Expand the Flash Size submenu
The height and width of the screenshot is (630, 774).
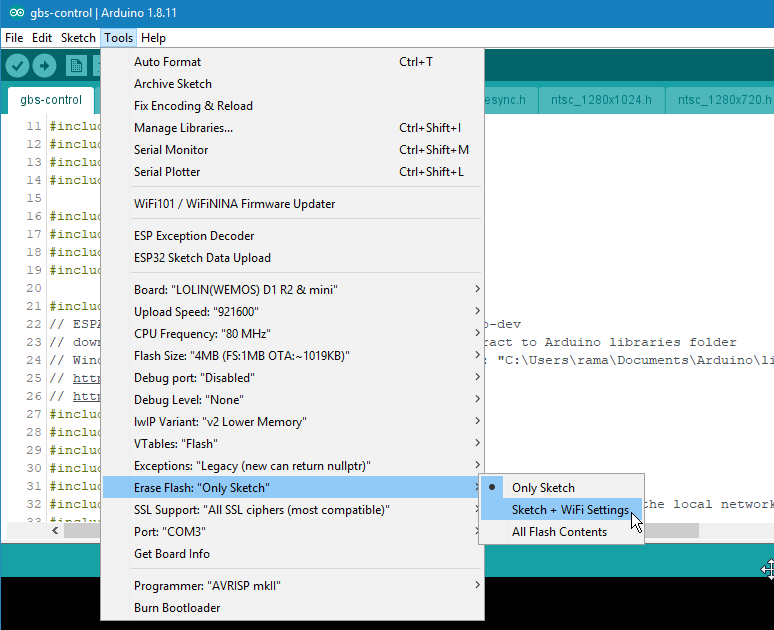[292, 355]
